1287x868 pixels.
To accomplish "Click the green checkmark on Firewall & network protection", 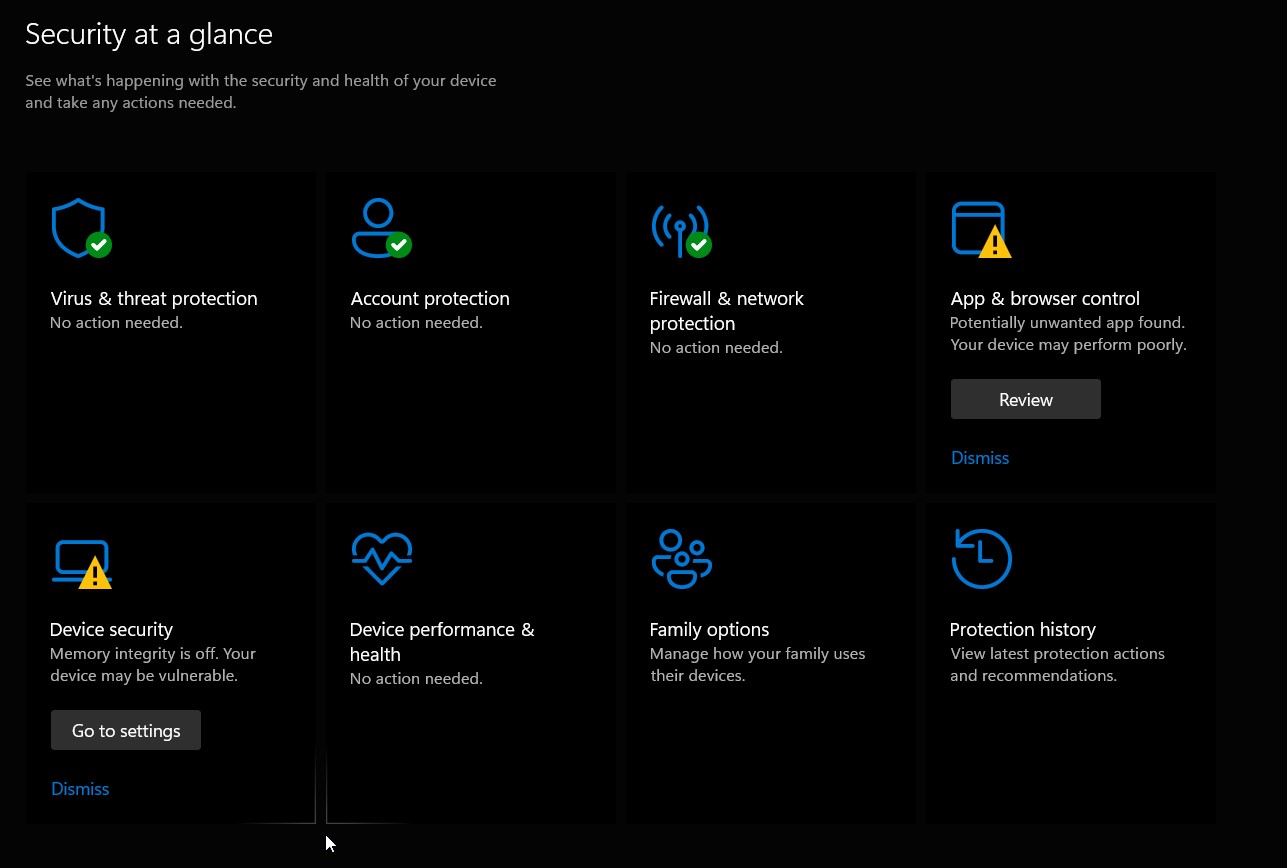I will click(698, 244).
